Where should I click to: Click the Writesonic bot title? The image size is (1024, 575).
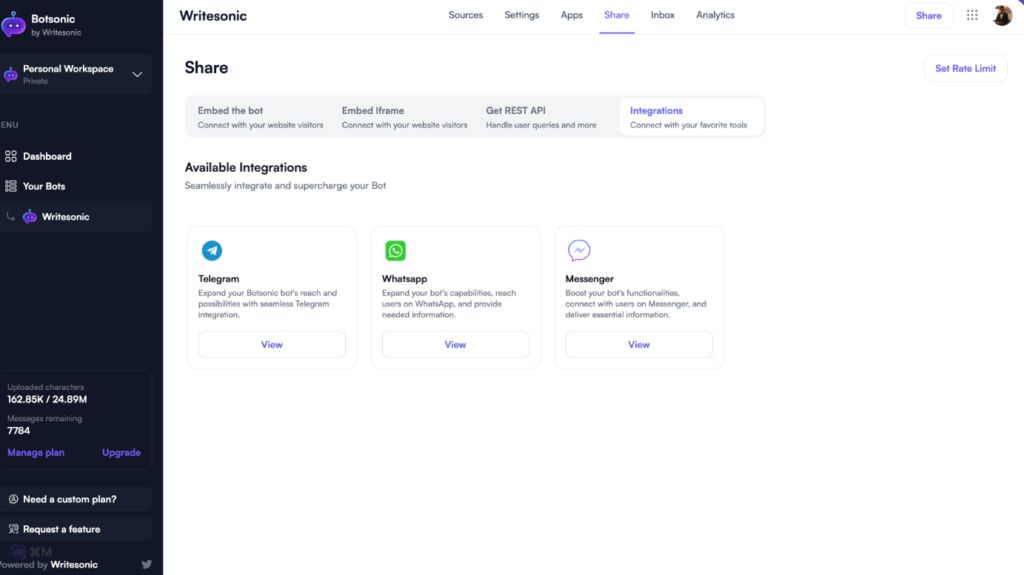tap(213, 16)
